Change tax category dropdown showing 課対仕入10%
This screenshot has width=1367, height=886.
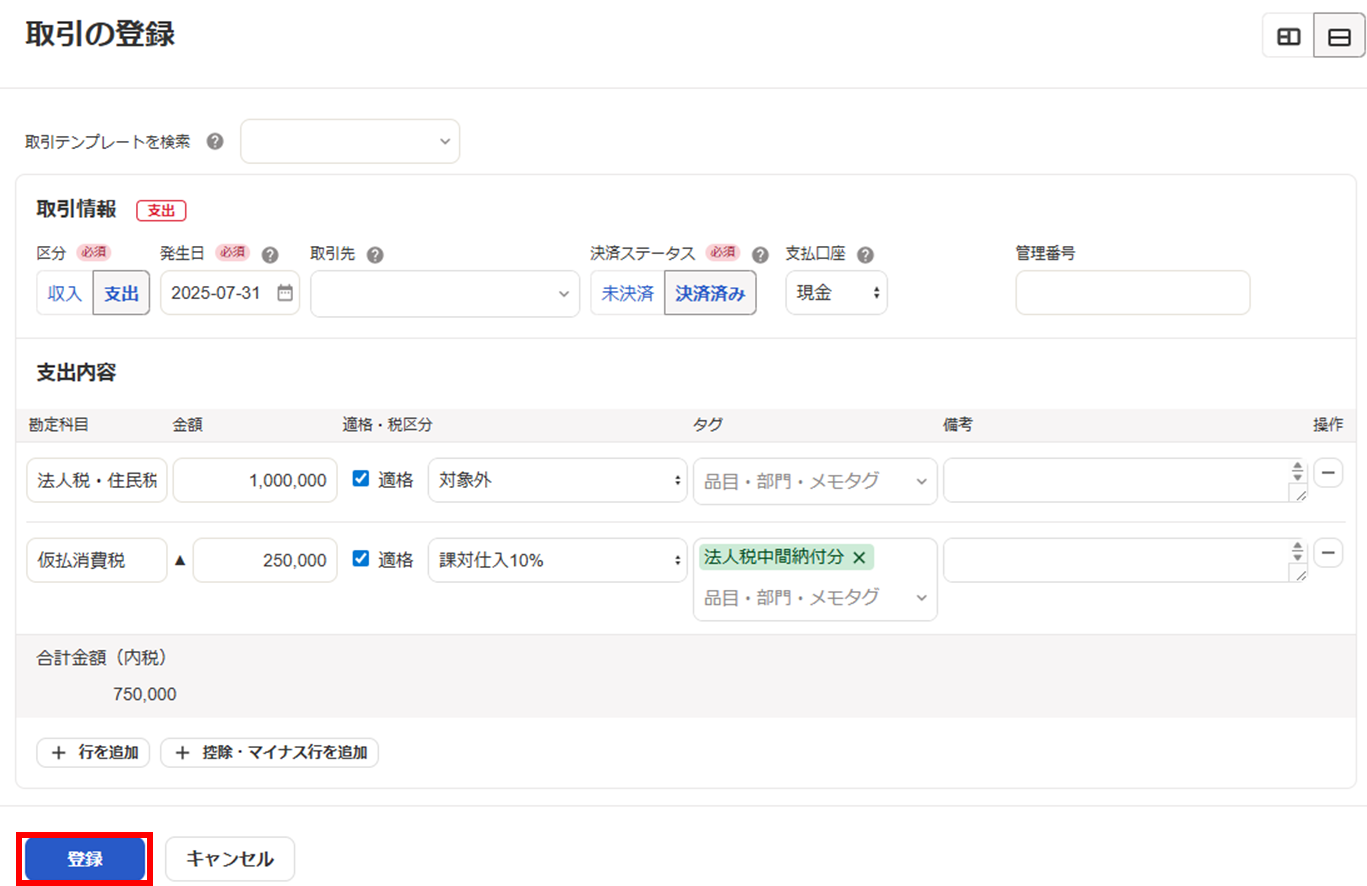(556, 561)
